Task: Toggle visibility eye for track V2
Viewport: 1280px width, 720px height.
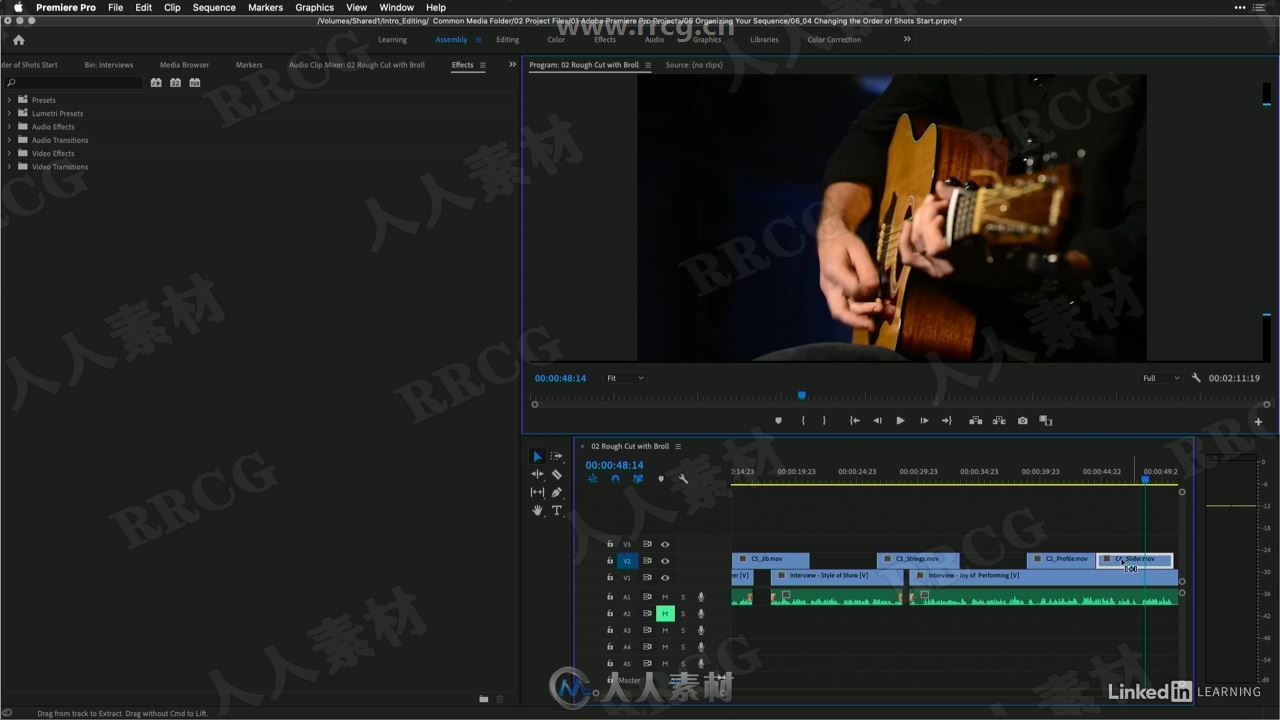Action: click(x=665, y=561)
